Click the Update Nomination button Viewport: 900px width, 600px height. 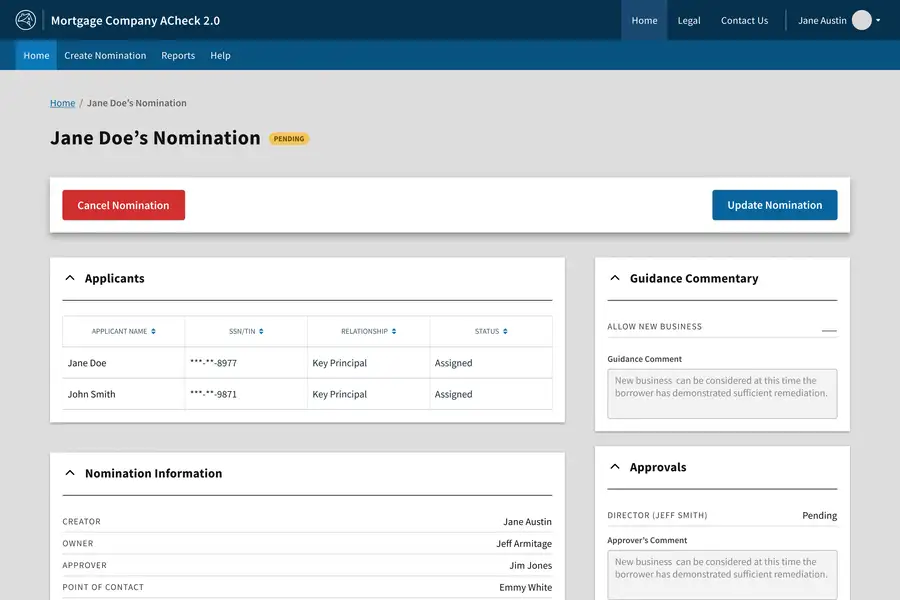point(774,205)
